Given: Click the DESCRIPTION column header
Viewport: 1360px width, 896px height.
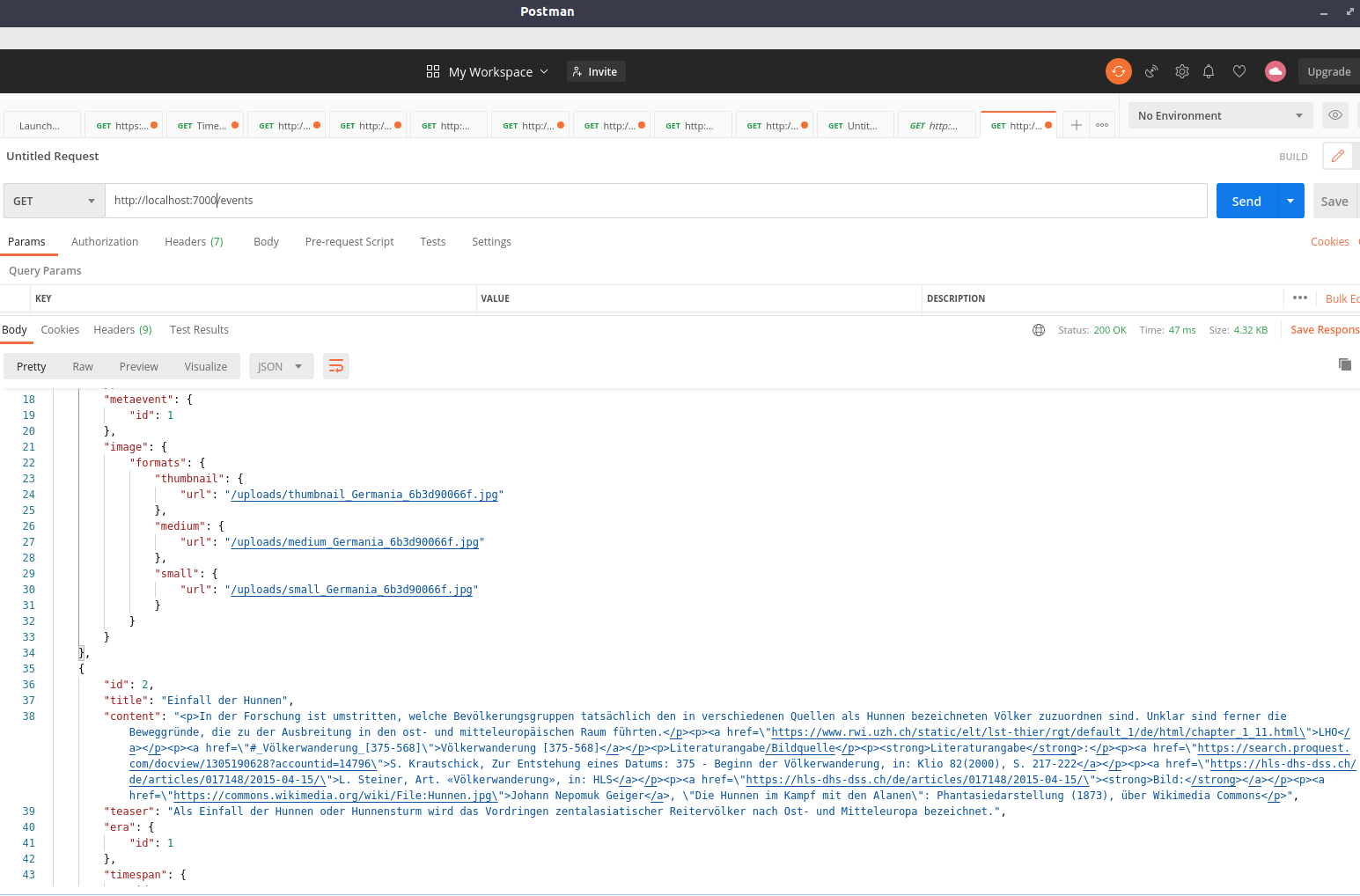Looking at the screenshot, I should pyautogui.click(x=956, y=298).
